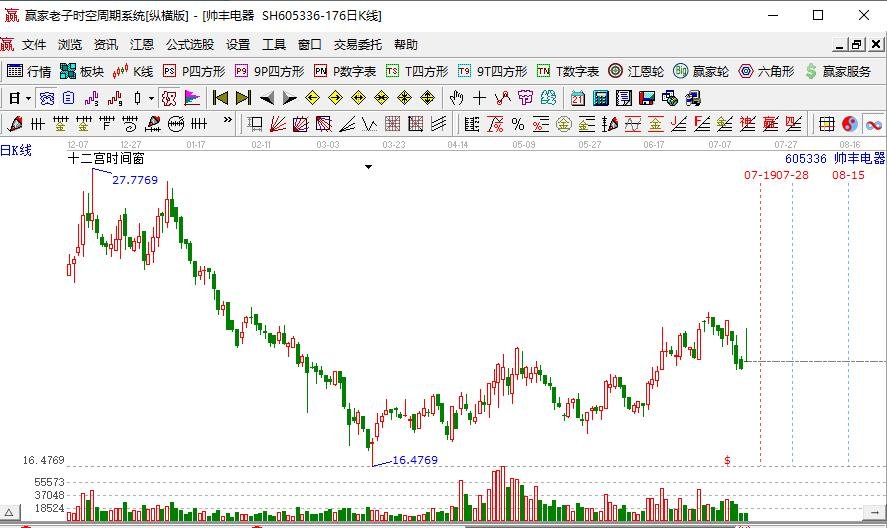Click the calendar 21 icon
Viewport: 887px width, 528px height.
coord(578,98)
